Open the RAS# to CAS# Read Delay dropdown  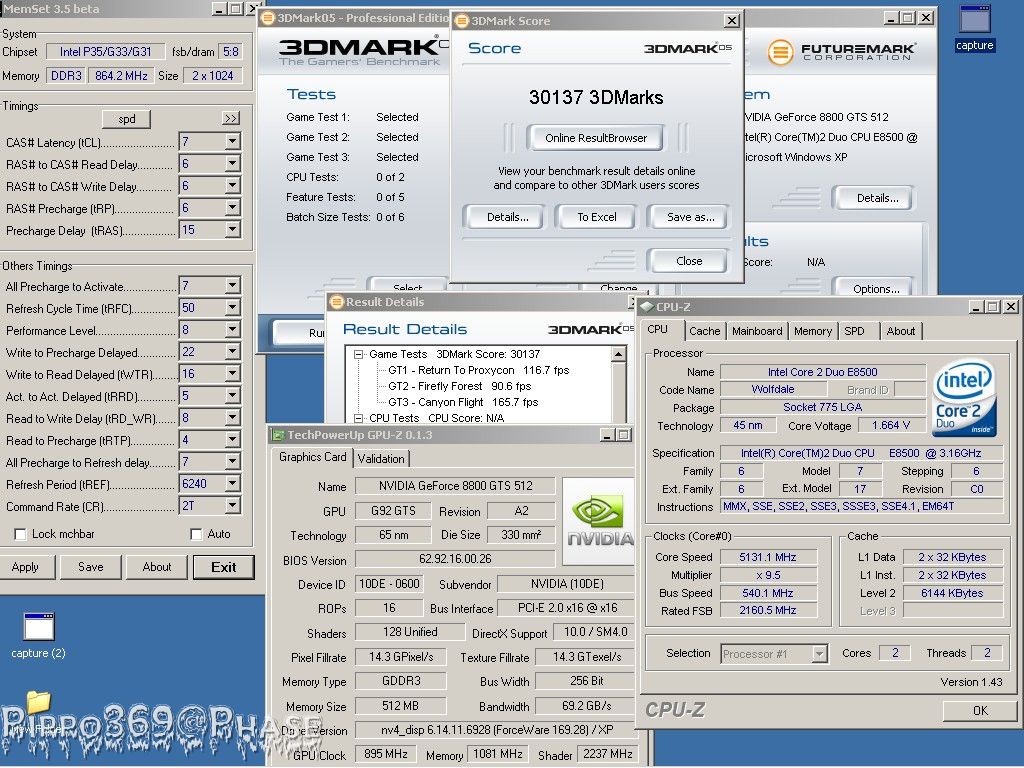pos(232,164)
